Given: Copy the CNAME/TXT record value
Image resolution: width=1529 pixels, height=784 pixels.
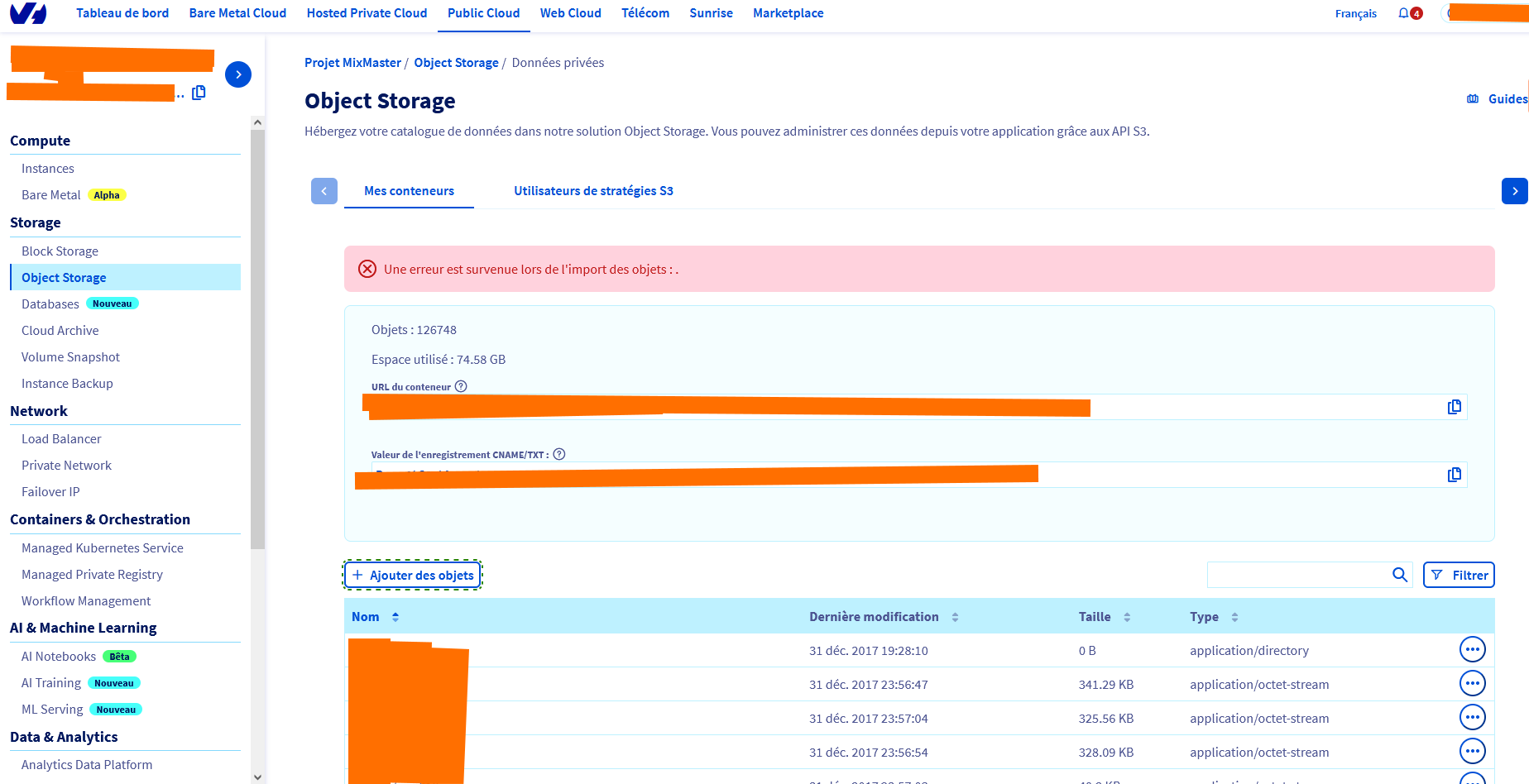Looking at the screenshot, I should [1454, 475].
